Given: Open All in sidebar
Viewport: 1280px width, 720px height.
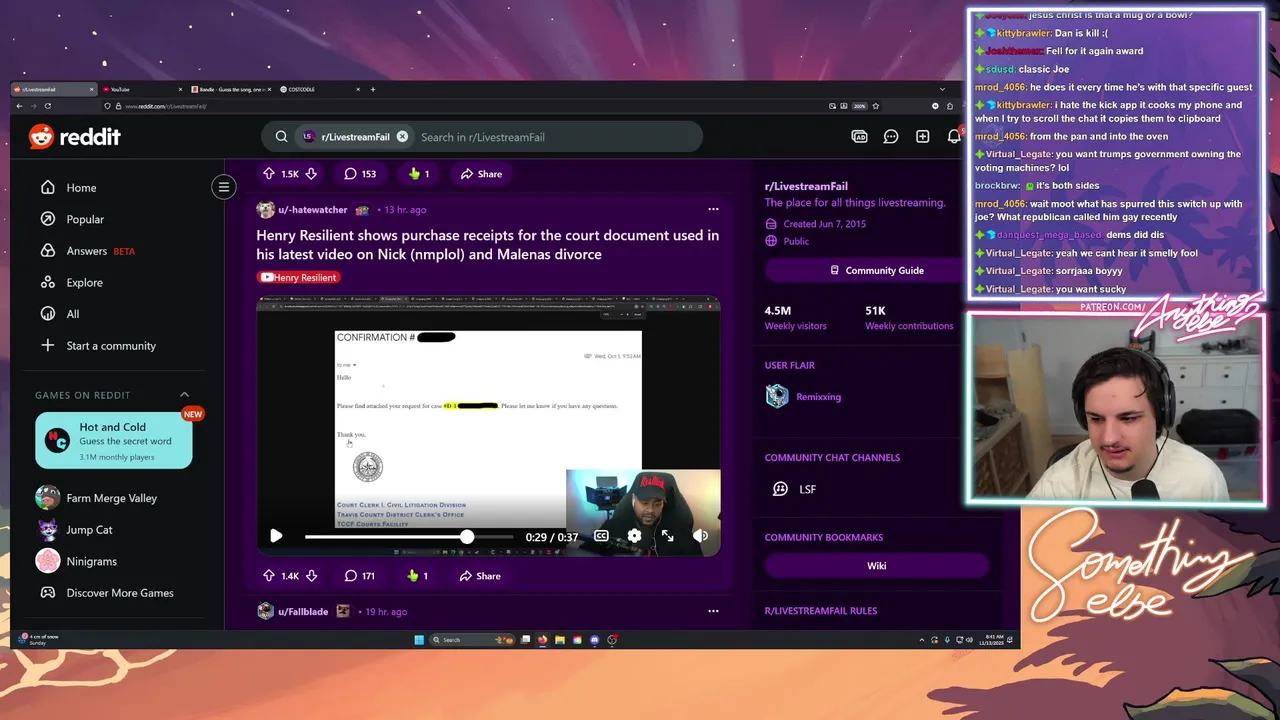Looking at the screenshot, I should (x=72, y=314).
